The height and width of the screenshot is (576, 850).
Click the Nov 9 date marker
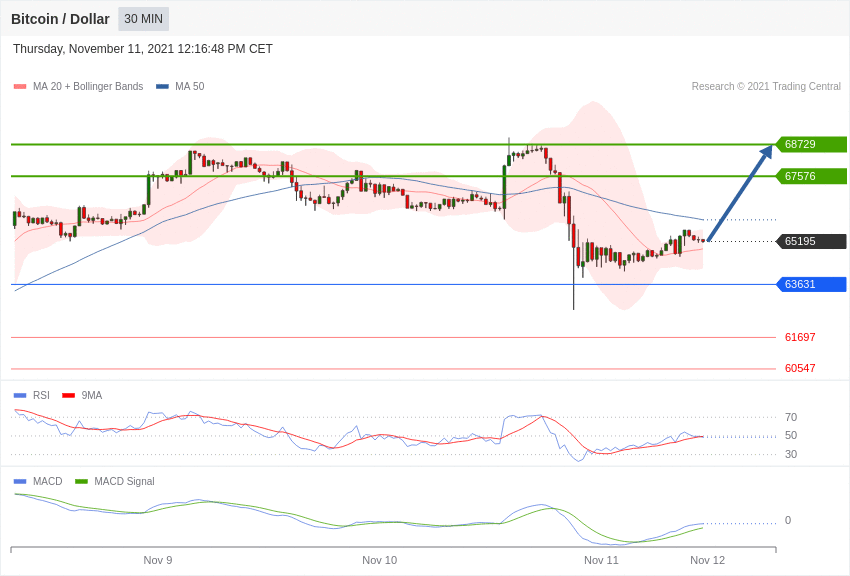(158, 560)
